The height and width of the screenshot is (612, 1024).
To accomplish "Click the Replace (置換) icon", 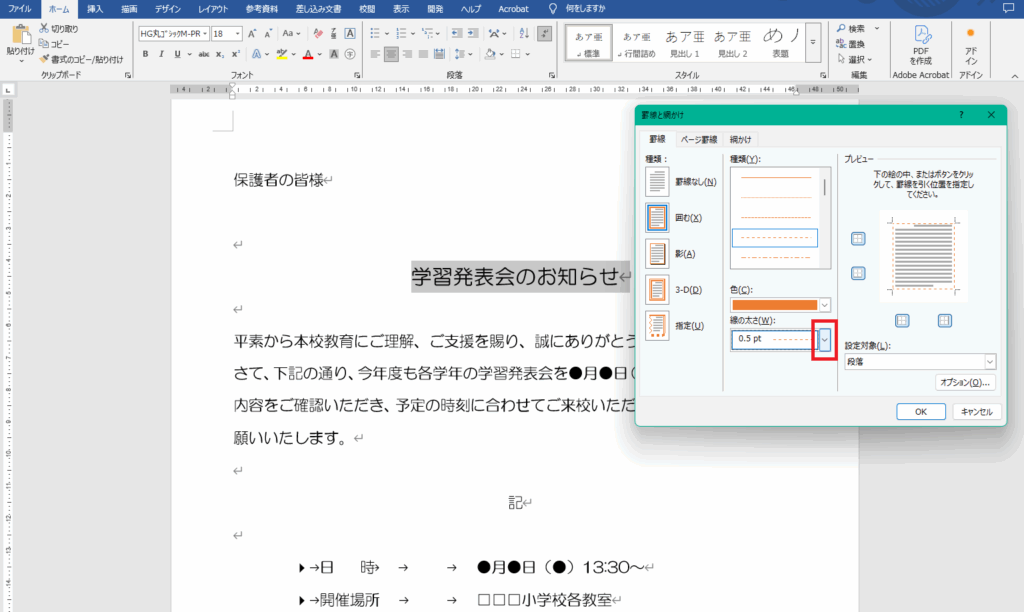I will coord(841,44).
